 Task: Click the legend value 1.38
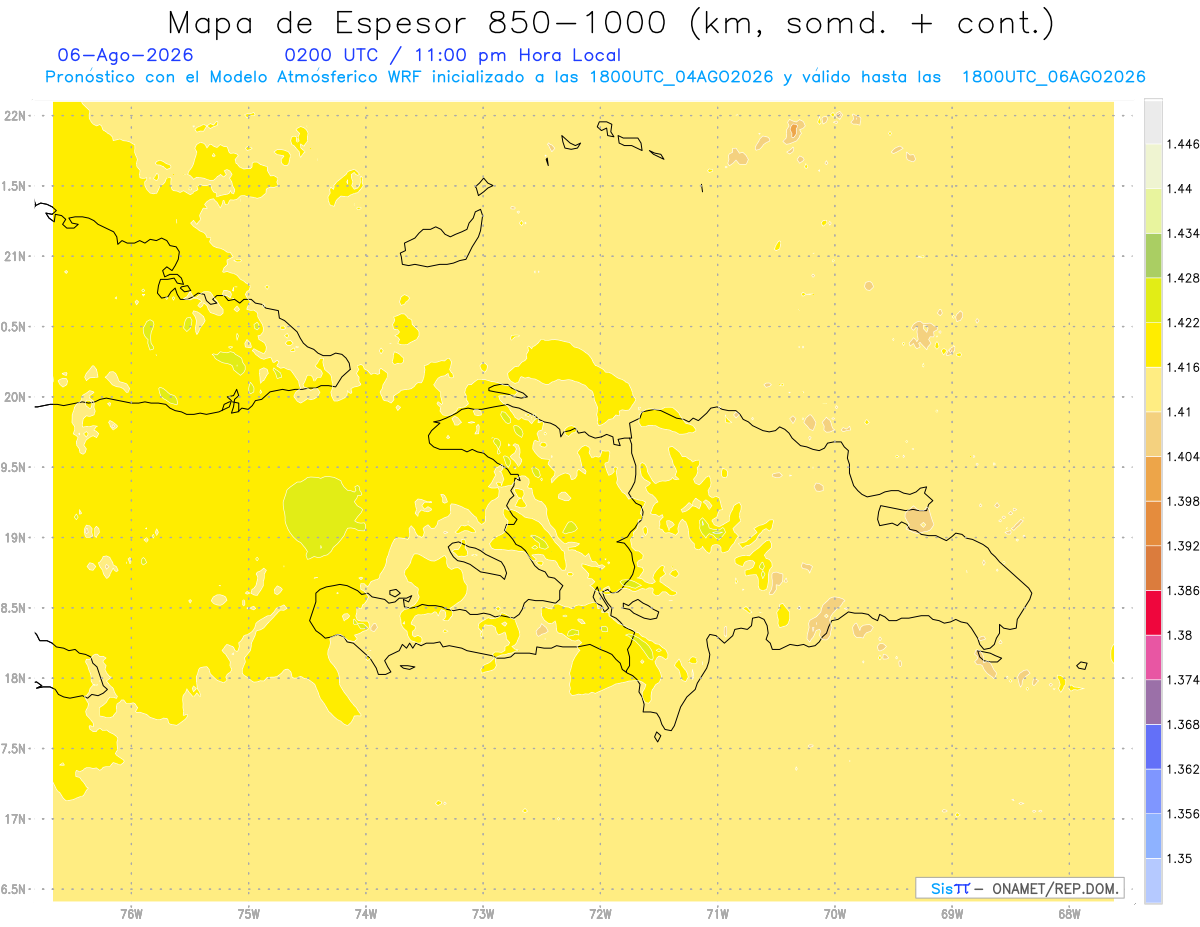point(1180,635)
